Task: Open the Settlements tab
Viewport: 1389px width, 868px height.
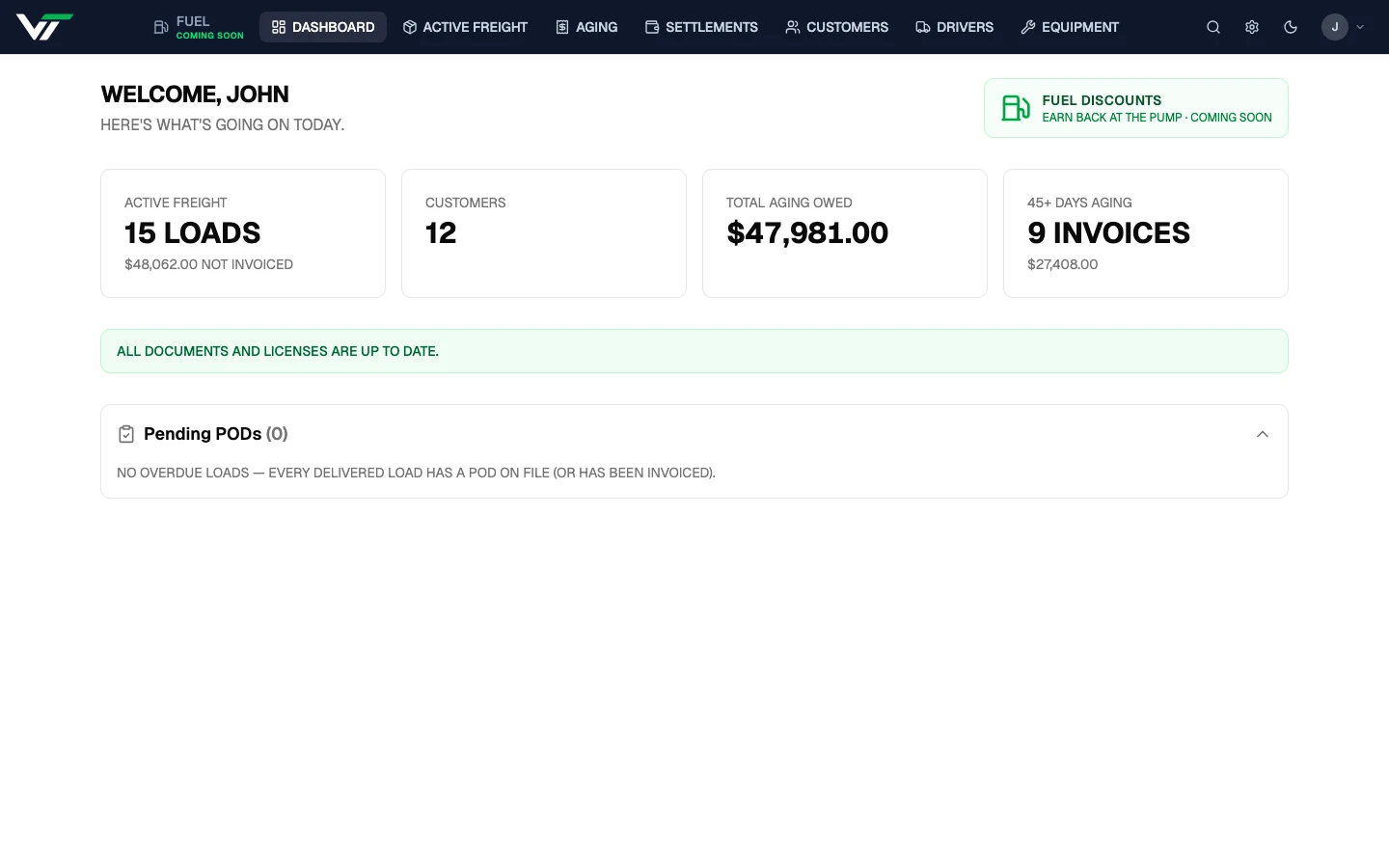Action: tap(701, 27)
